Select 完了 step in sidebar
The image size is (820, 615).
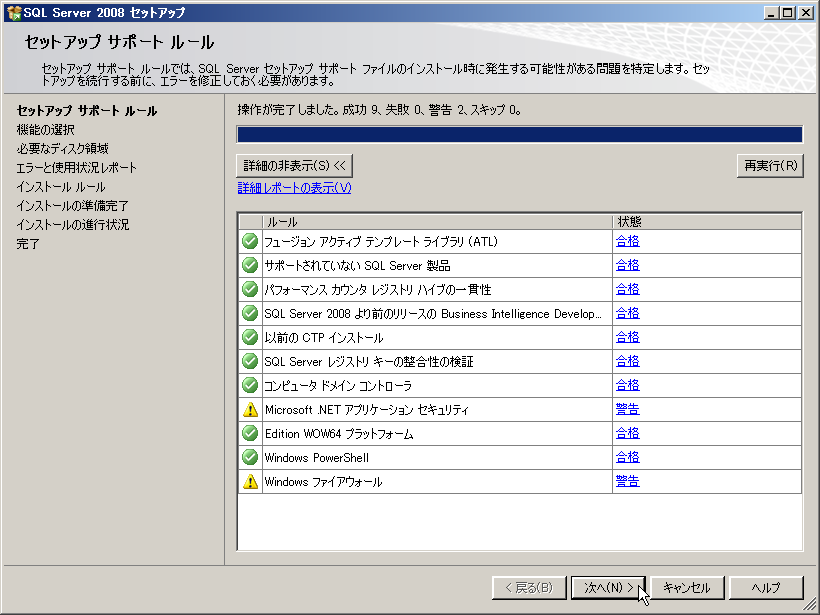coord(28,244)
